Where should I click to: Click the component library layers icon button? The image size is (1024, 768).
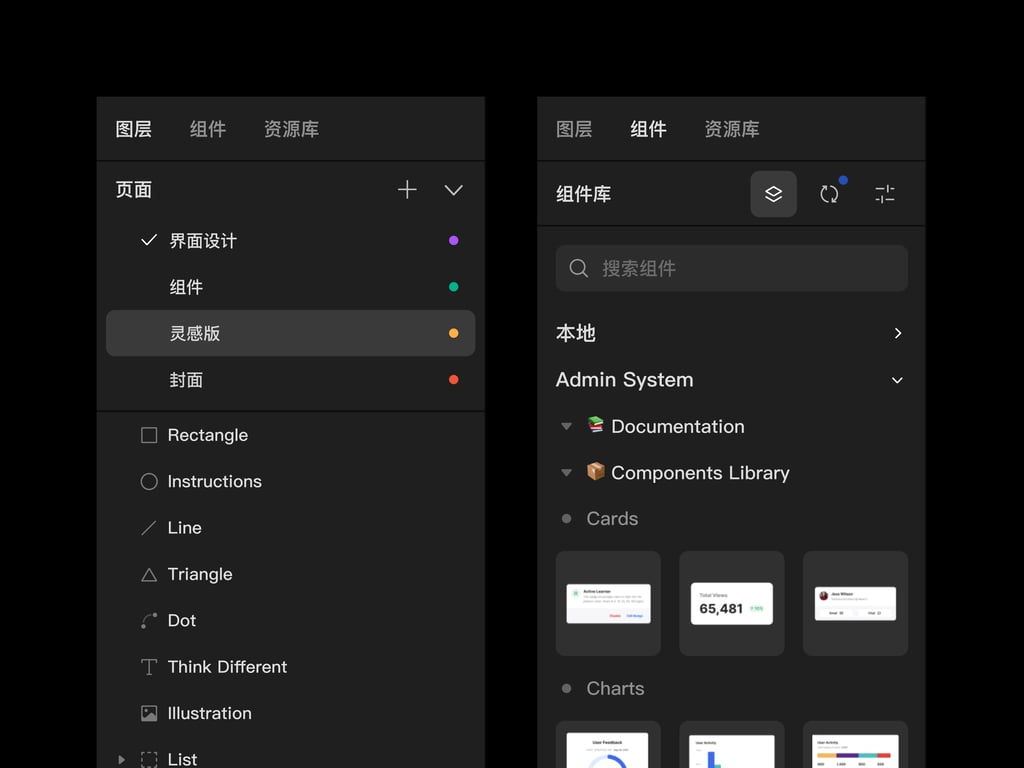point(773,194)
